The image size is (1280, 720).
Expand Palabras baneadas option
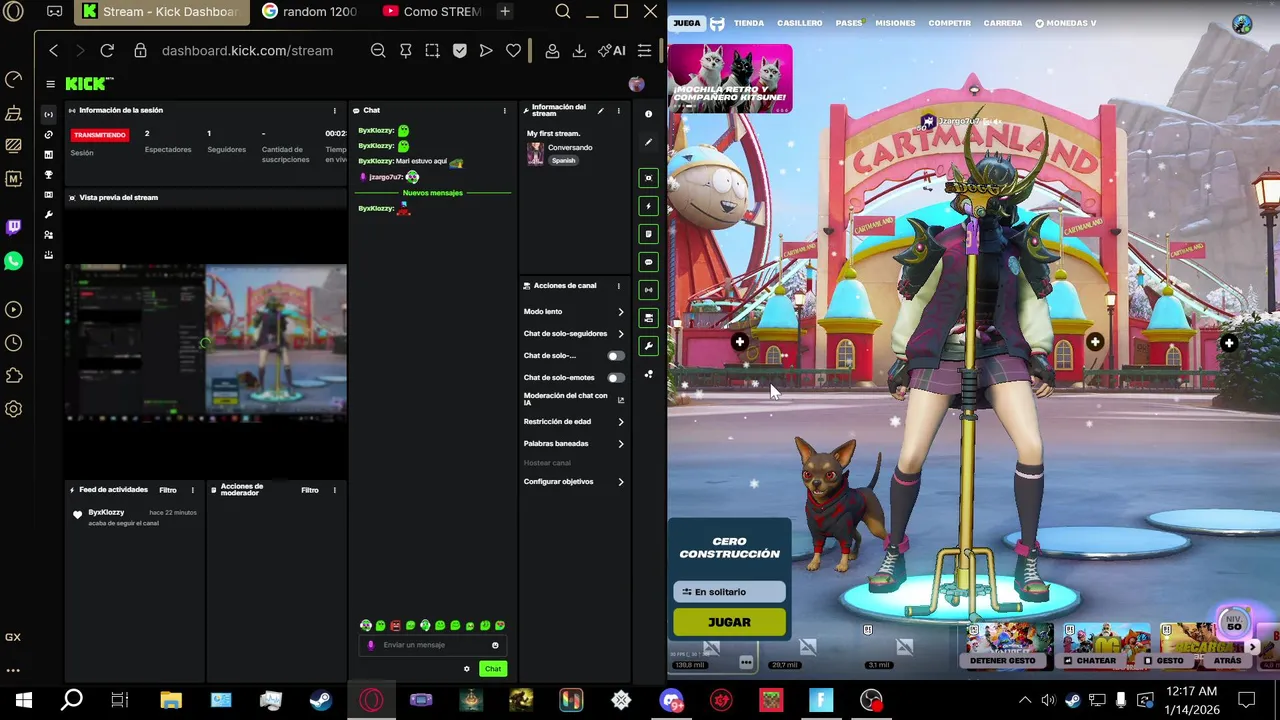point(574,444)
